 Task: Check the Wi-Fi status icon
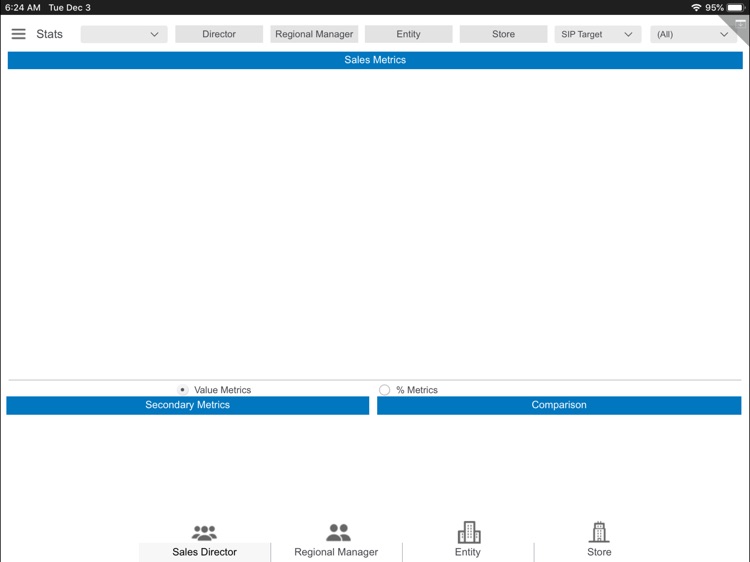coord(696,7)
